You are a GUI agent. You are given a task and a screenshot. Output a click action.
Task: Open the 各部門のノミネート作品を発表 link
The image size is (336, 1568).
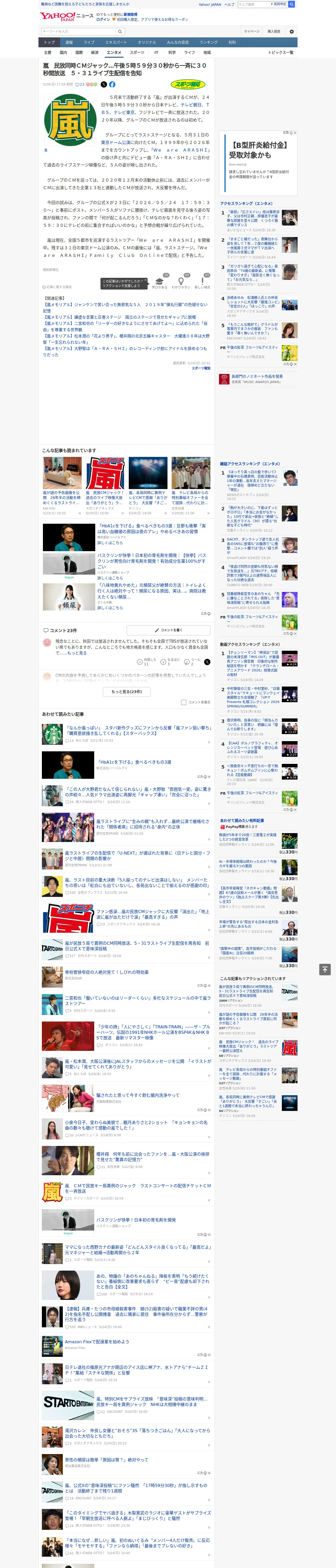click(257, 376)
